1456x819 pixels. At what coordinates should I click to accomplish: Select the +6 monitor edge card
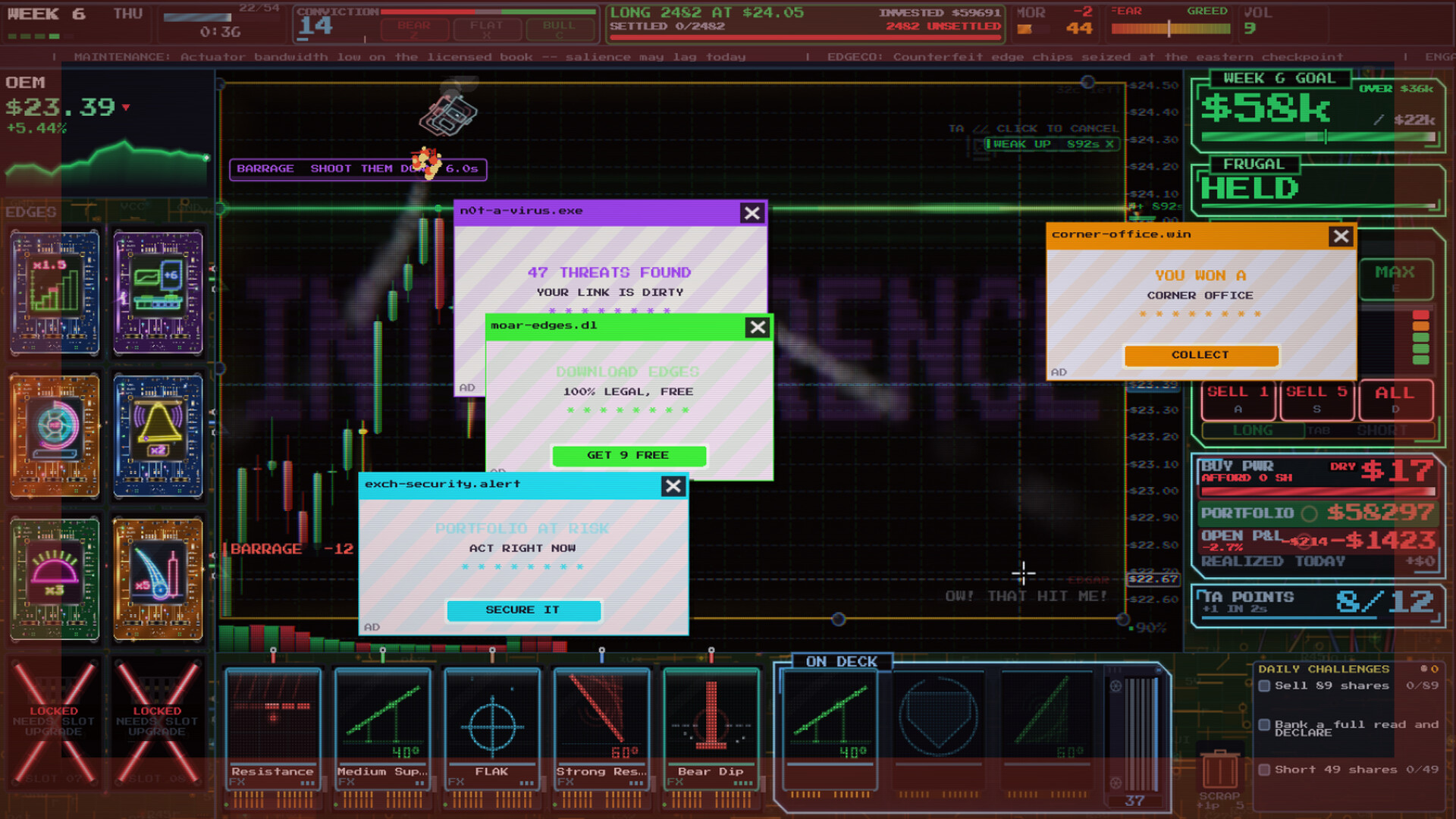click(x=158, y=293)
